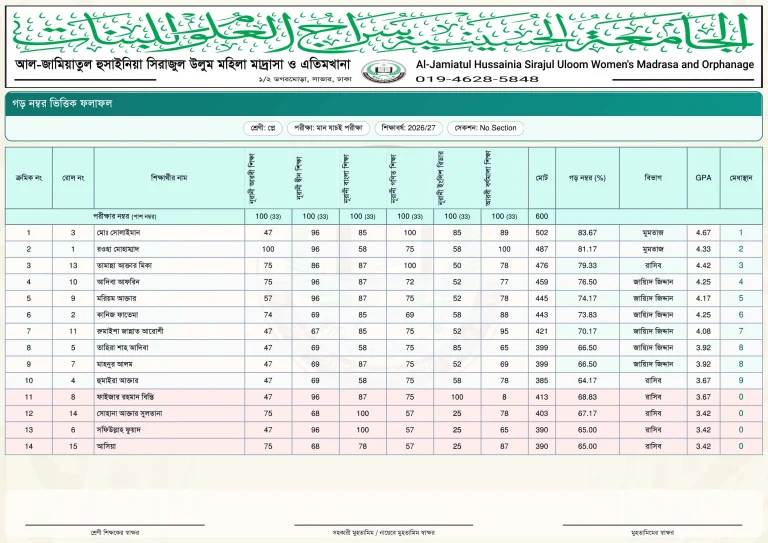Click the Bengali madrasa name in the header
The width and height of the screenshot is (768, 543).
click(183, 64)
